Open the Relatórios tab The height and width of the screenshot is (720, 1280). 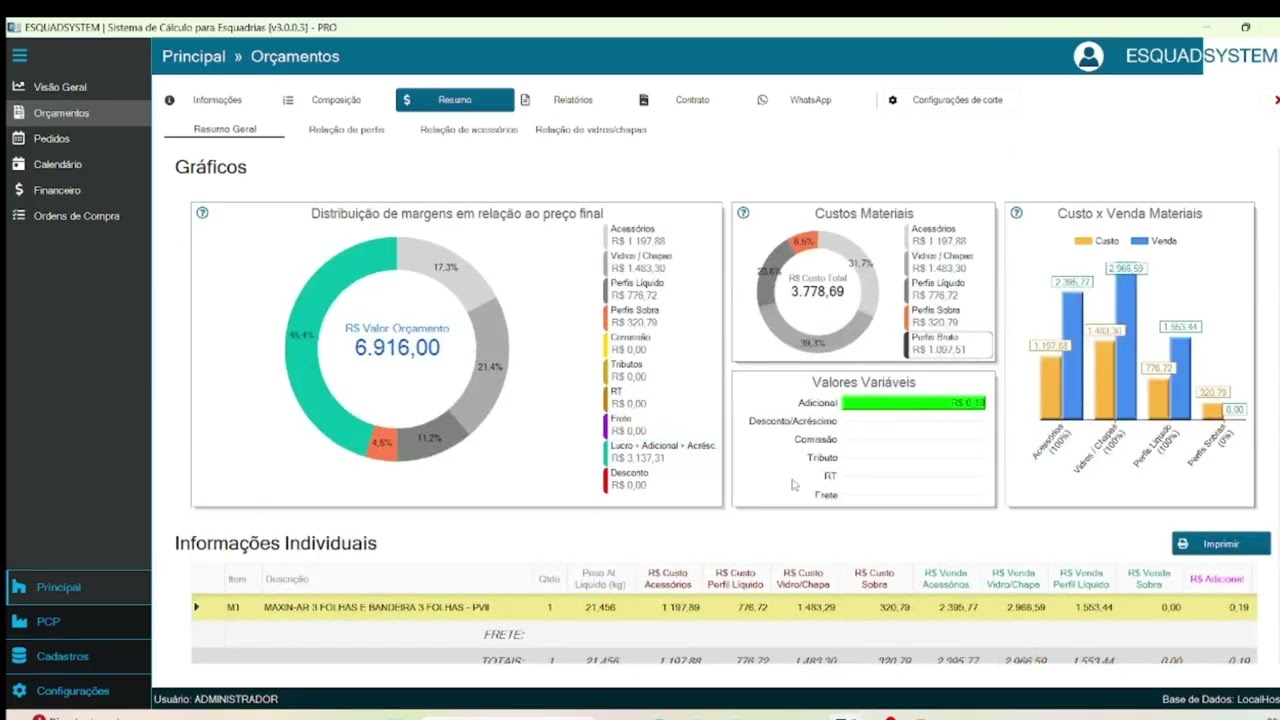(x=573, y=100)
